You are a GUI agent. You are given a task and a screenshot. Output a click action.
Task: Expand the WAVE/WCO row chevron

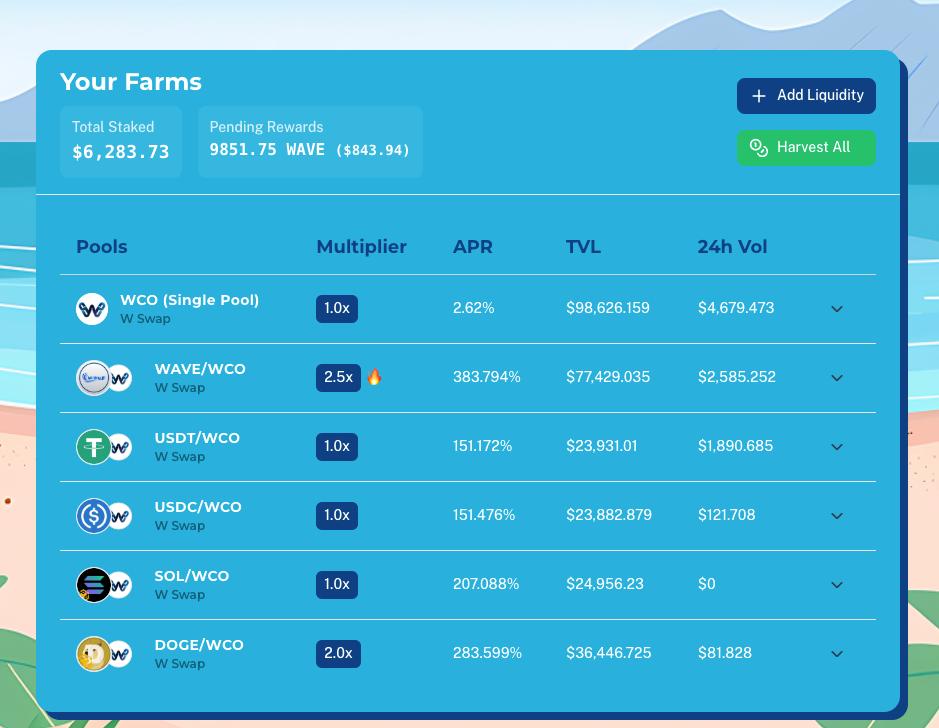[x=837, y=378]
